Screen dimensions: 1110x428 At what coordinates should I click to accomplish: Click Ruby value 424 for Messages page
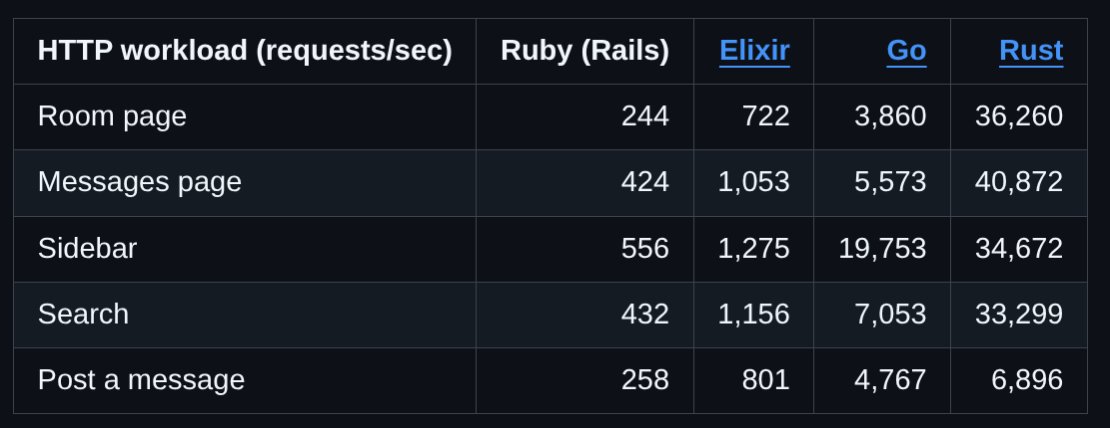(645, 183)
